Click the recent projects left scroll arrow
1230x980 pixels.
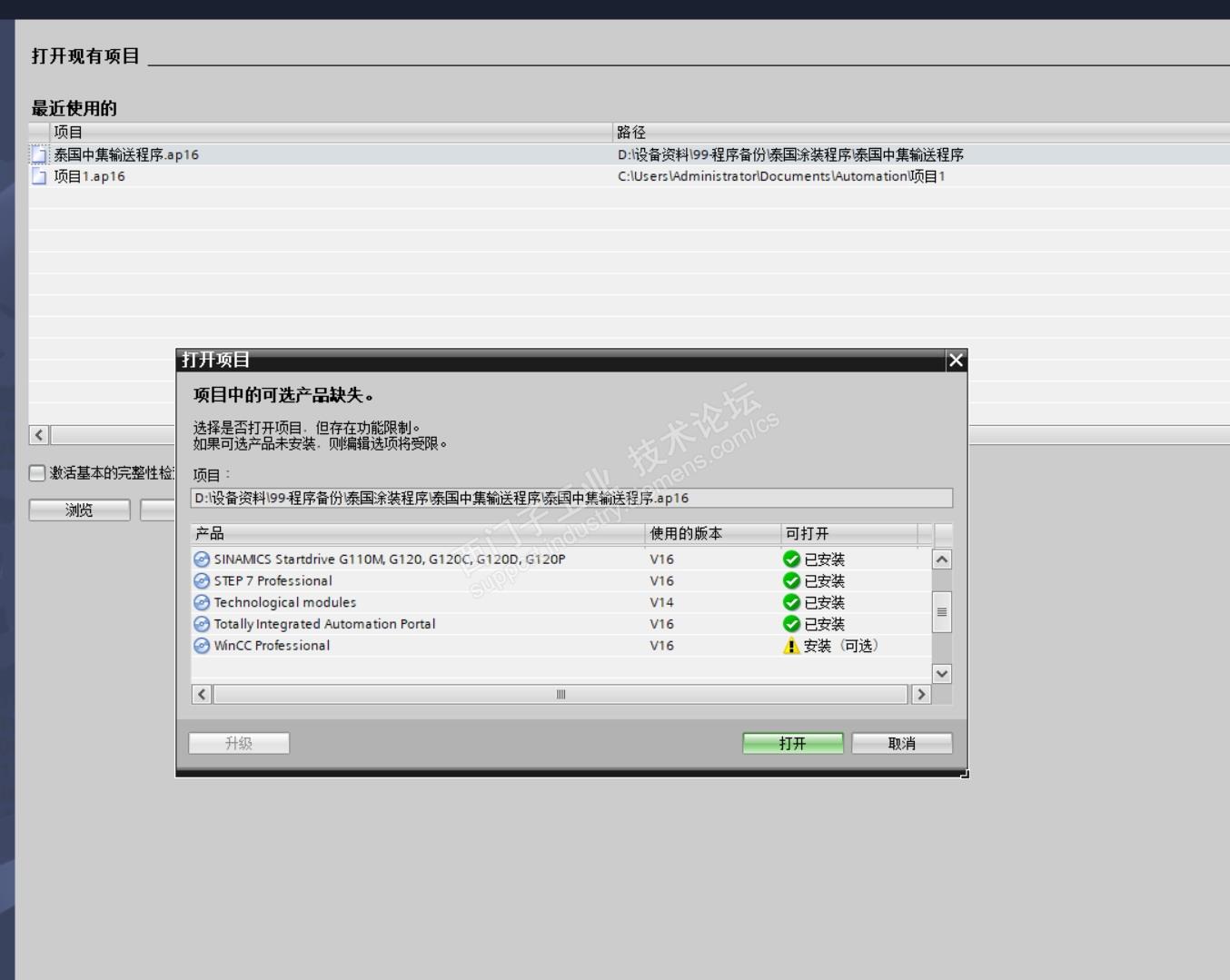(39, 435)
